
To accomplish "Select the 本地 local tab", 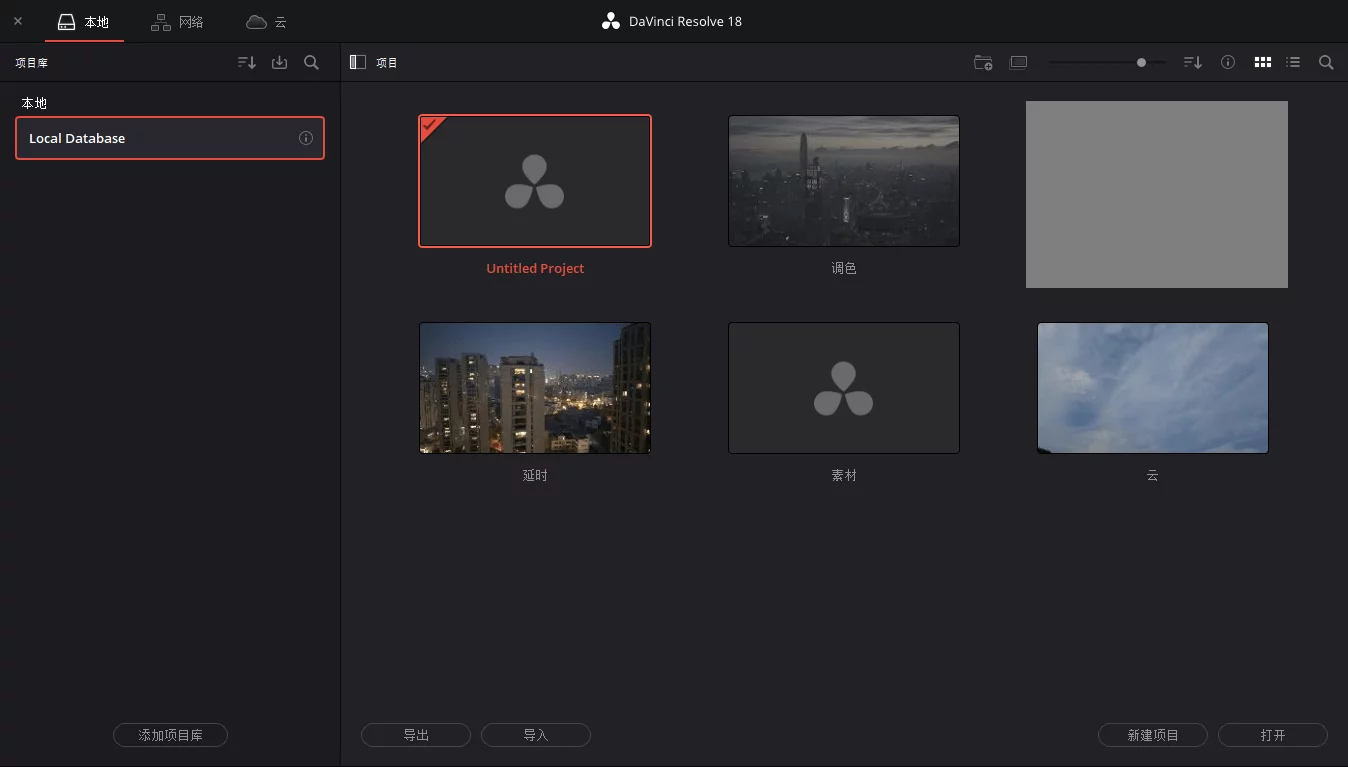I will (x=84, y=21).
